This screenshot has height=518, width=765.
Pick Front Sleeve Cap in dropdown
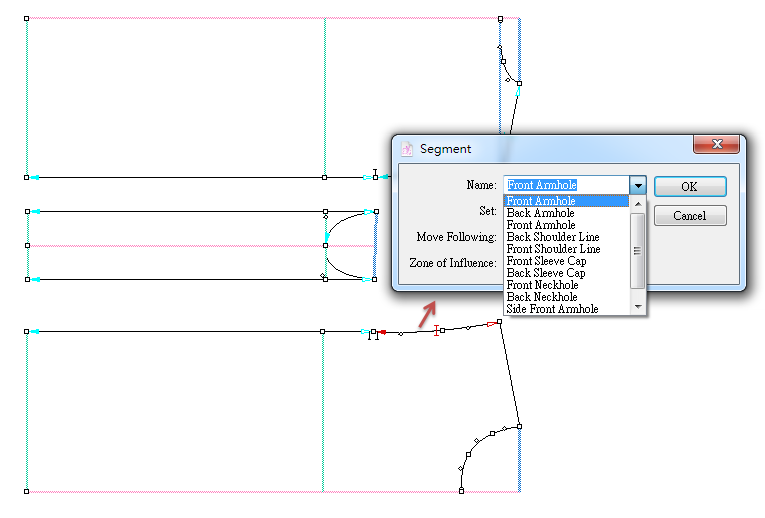(546, 261)
